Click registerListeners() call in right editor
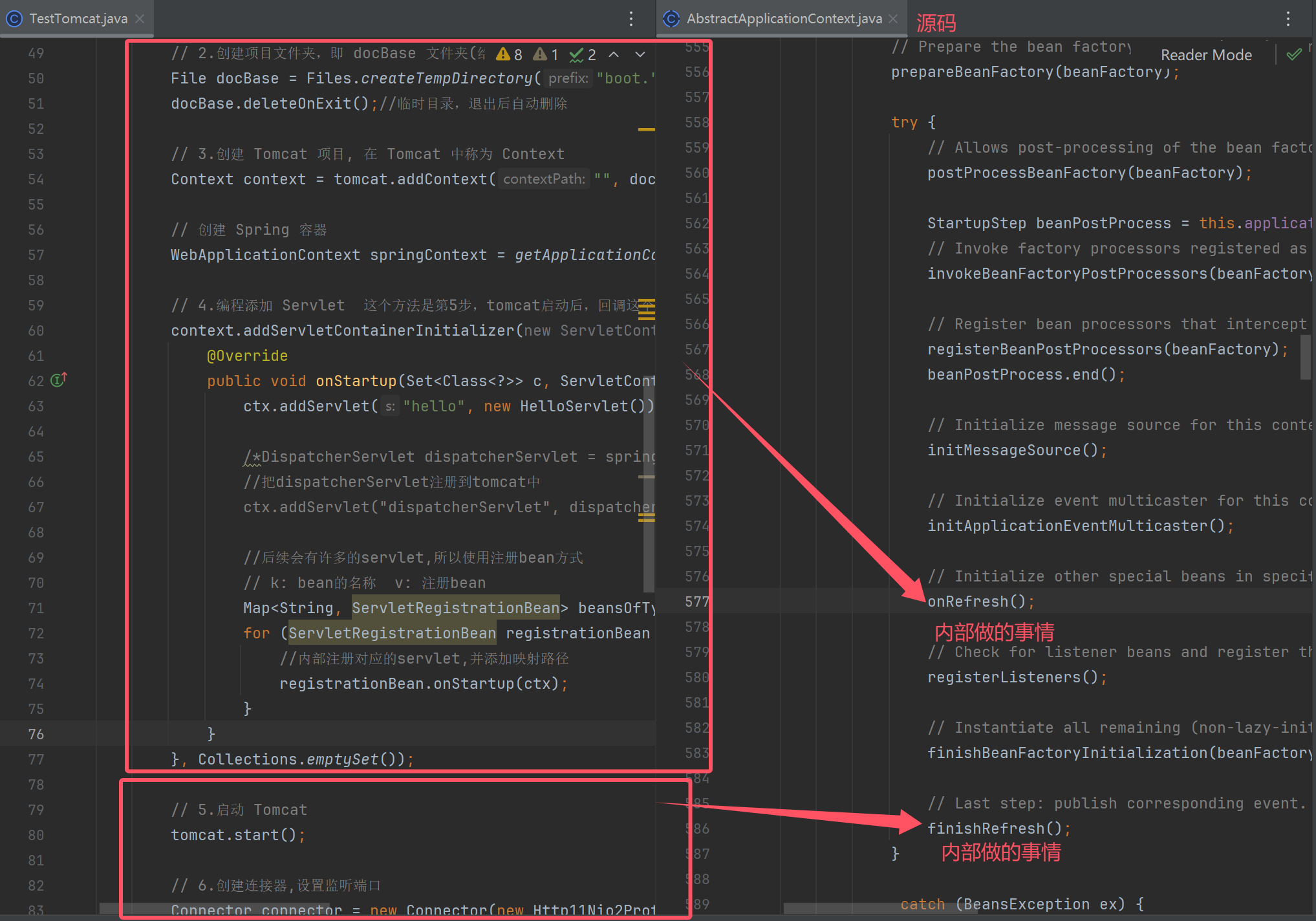Screen dimensions: 1316x921 [1017, 677]
